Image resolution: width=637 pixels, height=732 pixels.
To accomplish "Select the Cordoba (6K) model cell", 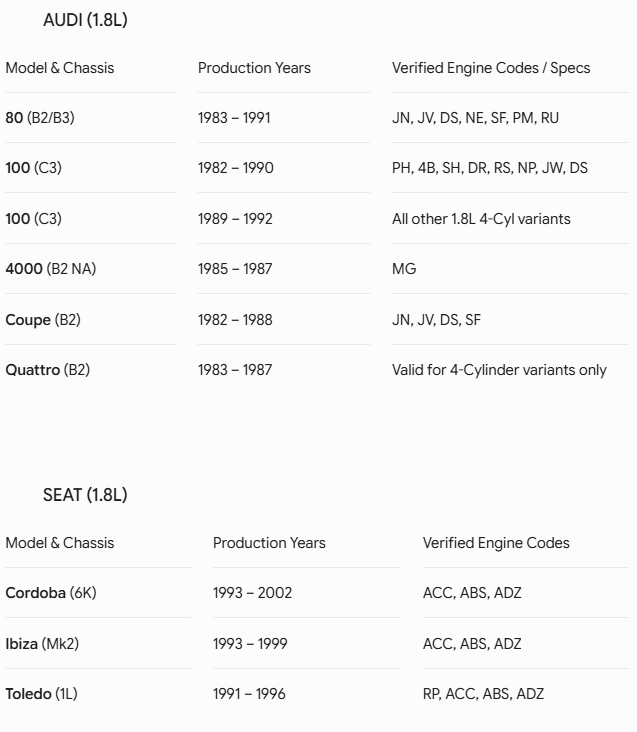I will 51,593.
